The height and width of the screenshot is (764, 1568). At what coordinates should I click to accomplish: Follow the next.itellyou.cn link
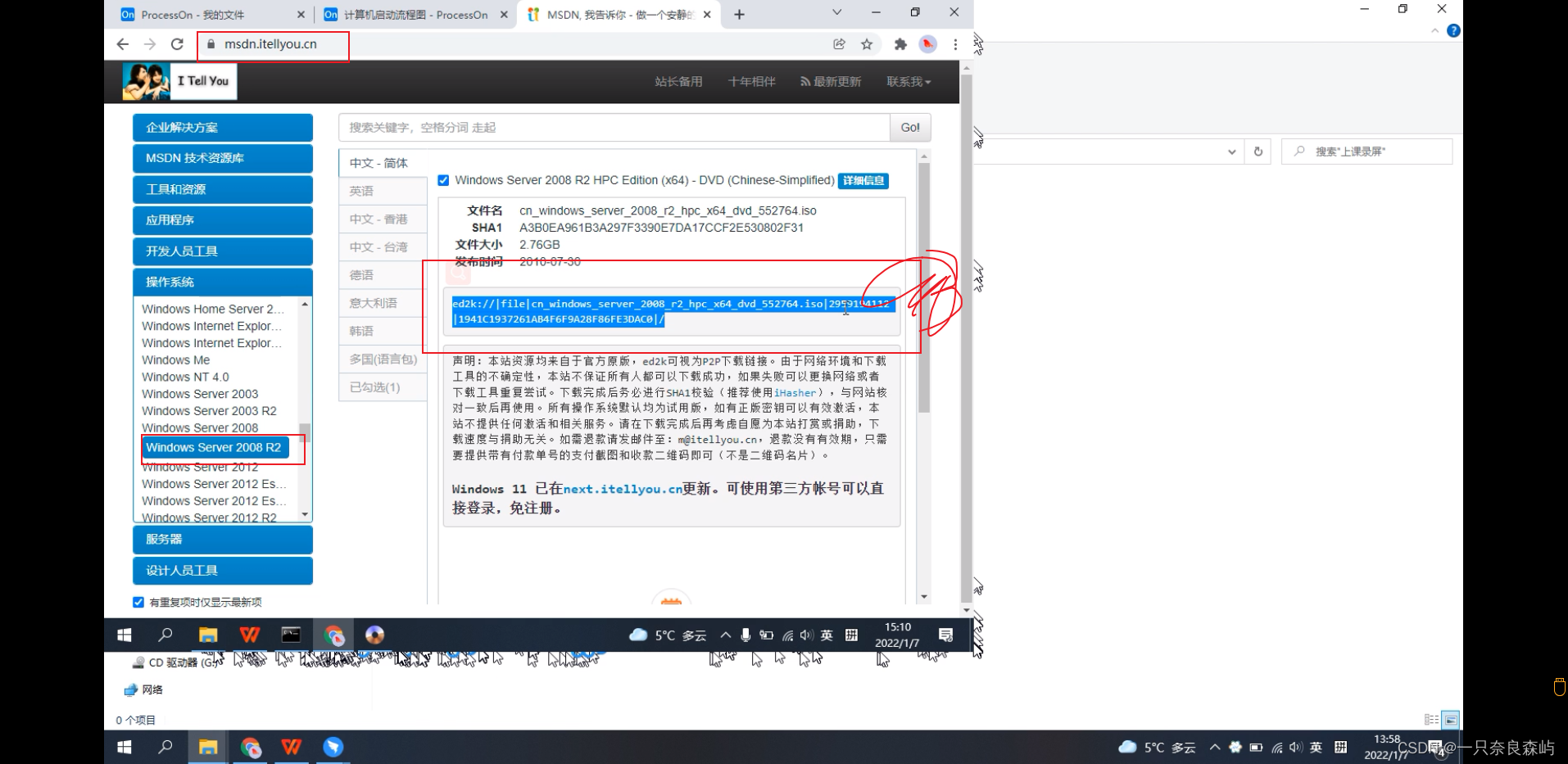623,489
